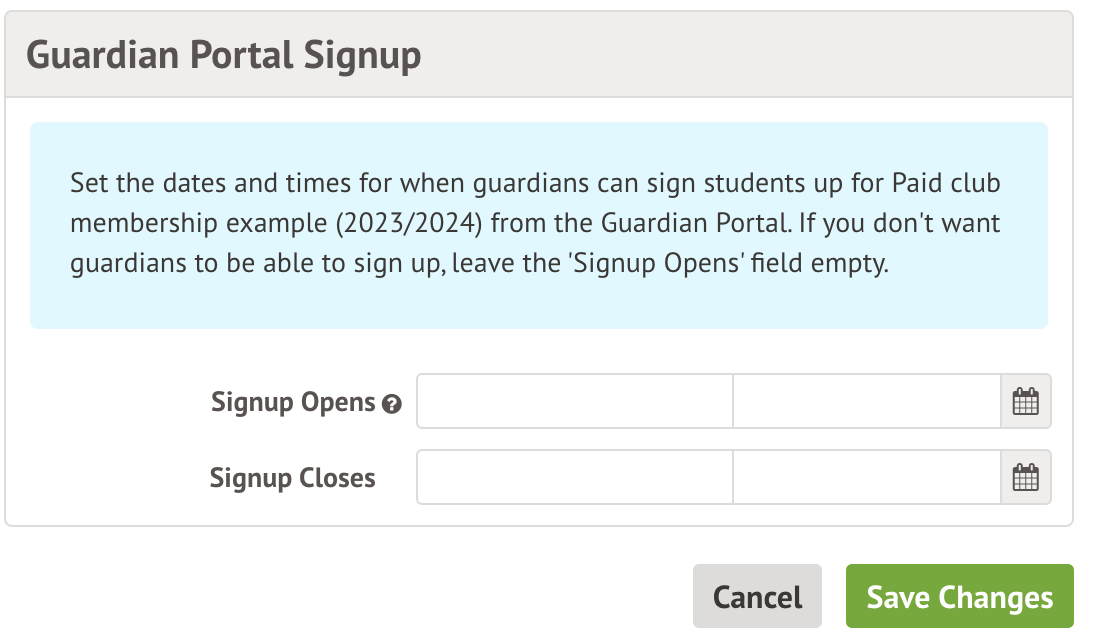Click the green Save Changes button
This screenshot has height=640, width=1104.
959,598
